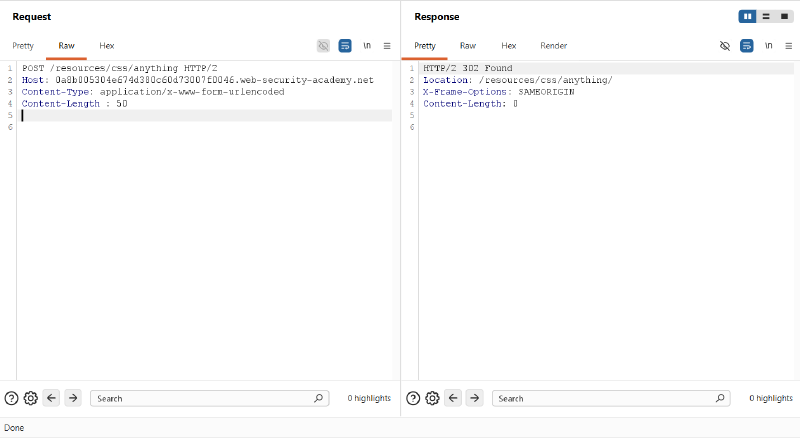Image resolution: width=800 pixels, height=438 pixels.
Task: Toggle word wrap icon in Response panel
Action: tap(746, 46)
